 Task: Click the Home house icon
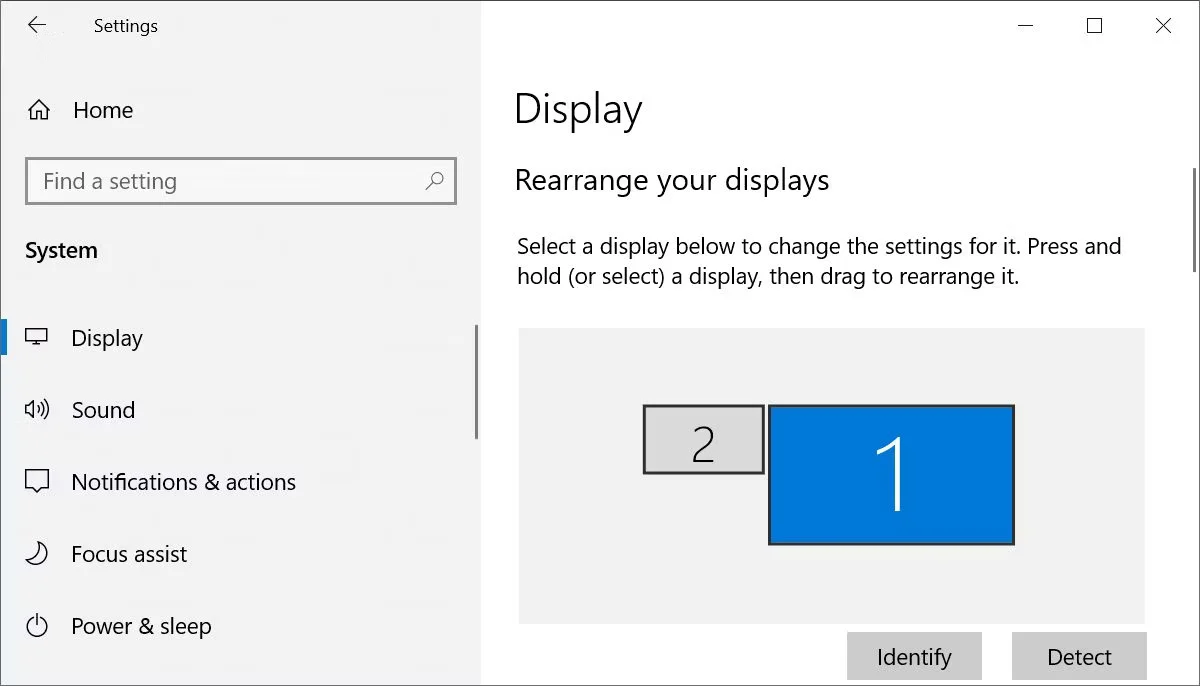click(x=37, y=110)
